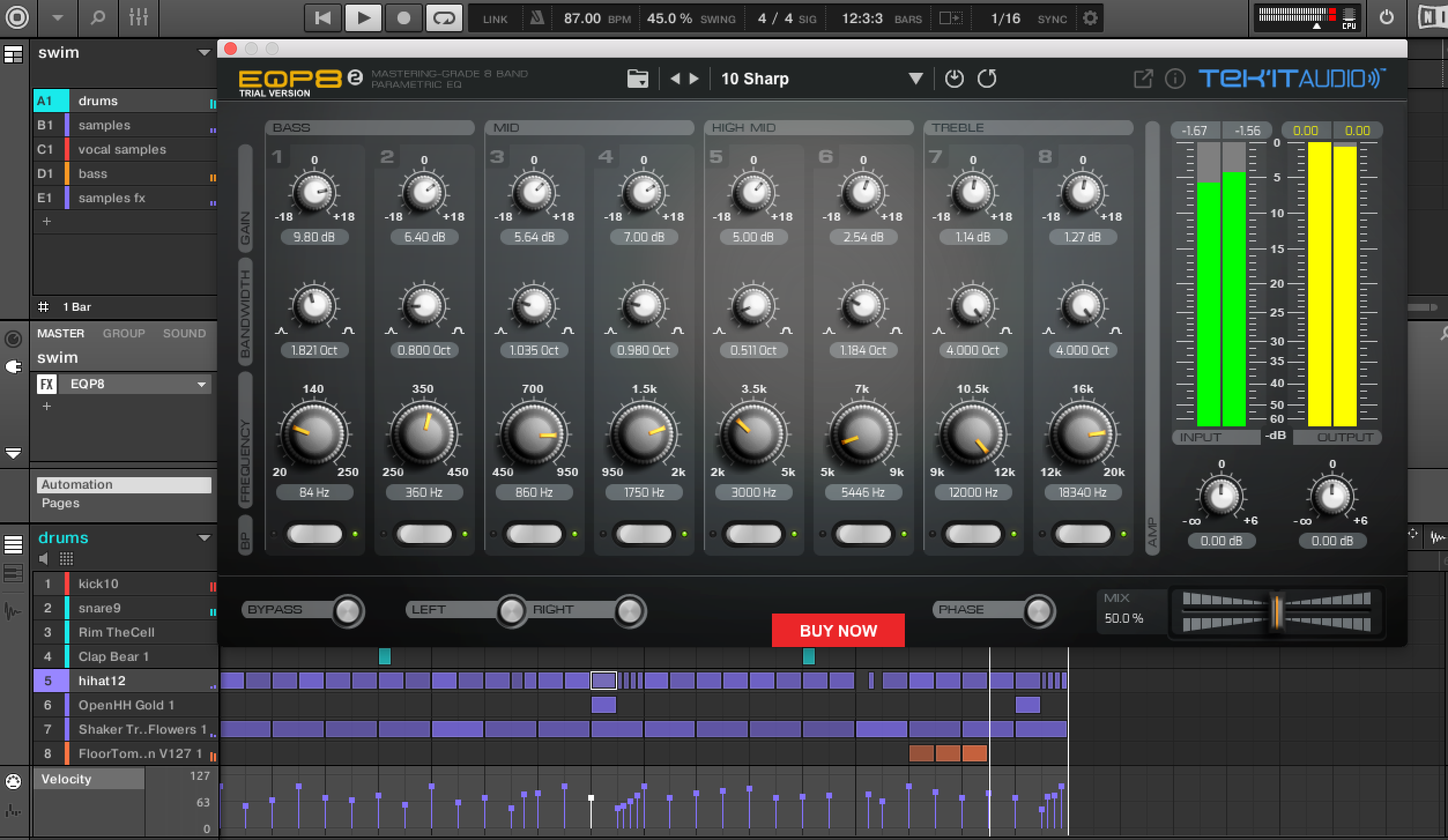Toggle the Phase switch

click(1038, 611)
